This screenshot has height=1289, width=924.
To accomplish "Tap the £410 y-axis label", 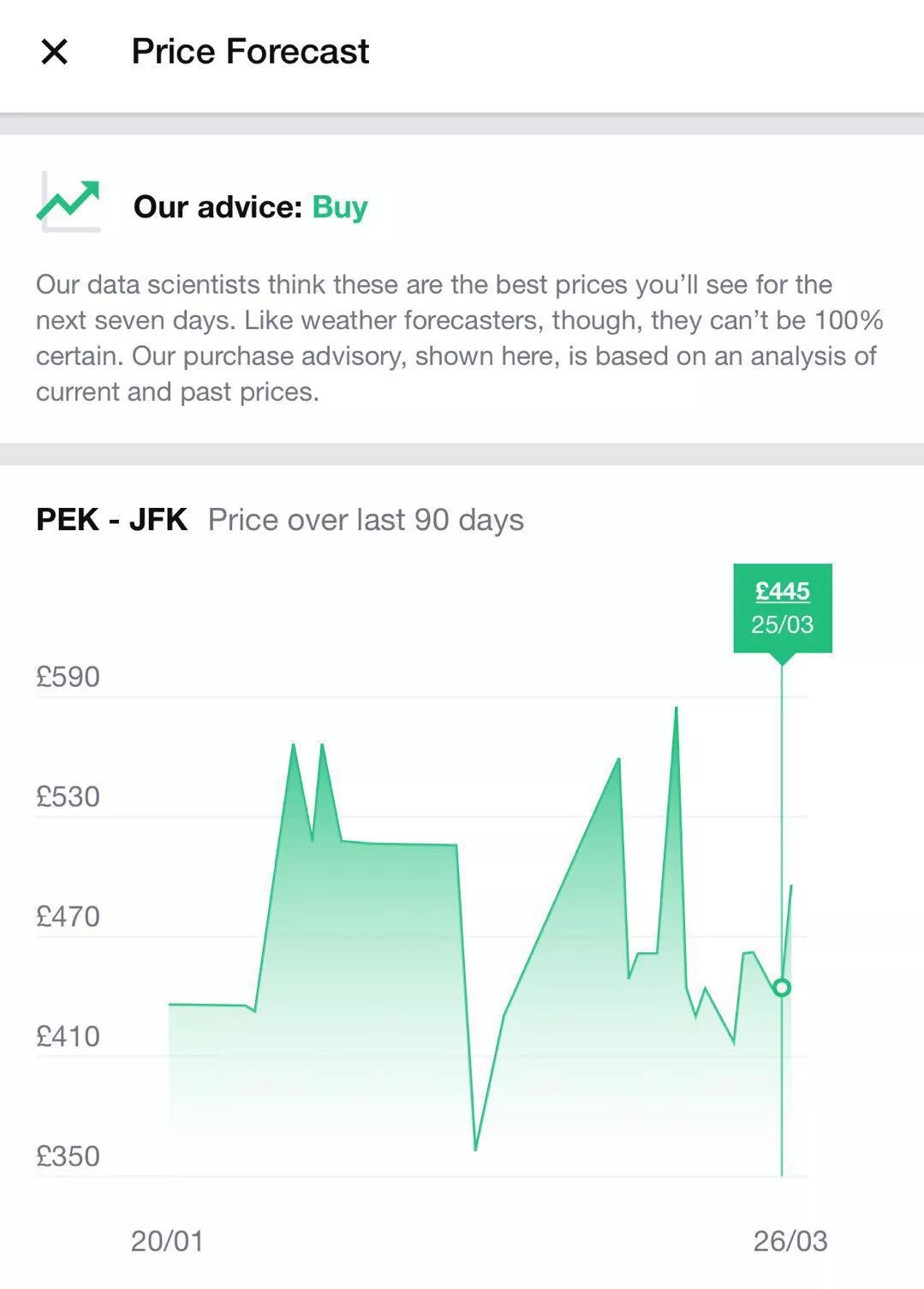I will [68, 1037].
